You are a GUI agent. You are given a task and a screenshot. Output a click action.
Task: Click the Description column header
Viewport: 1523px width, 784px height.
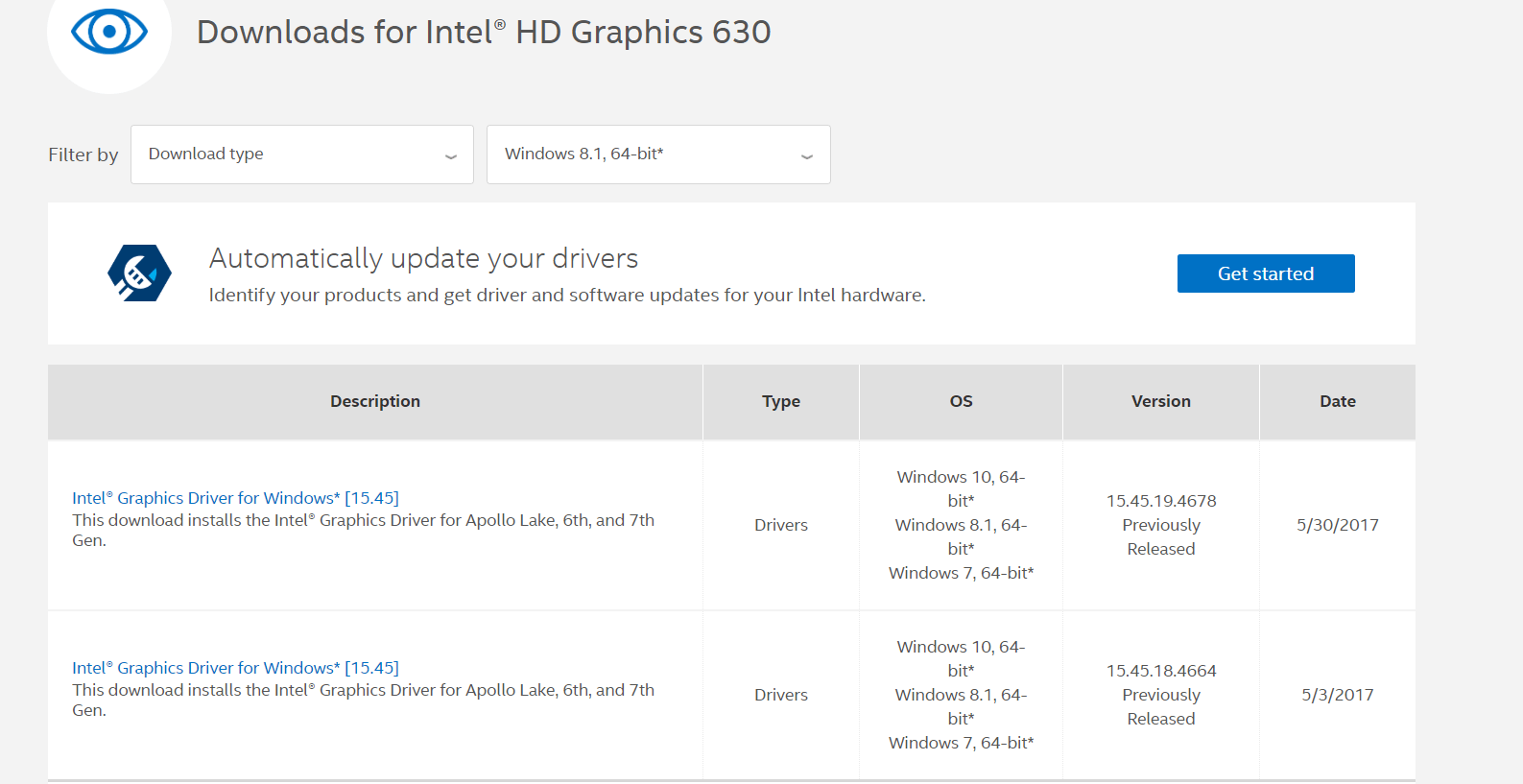[x=375, y=401]
